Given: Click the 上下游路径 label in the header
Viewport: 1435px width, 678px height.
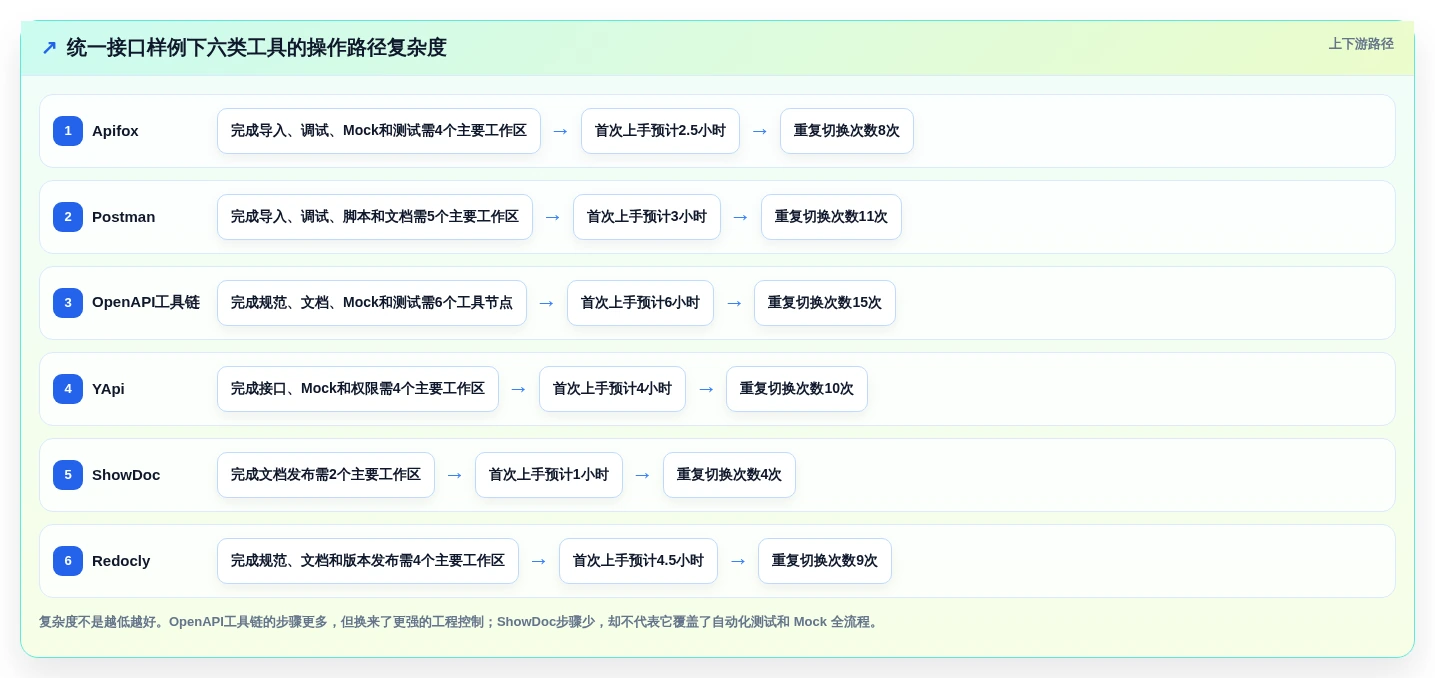Looking at the screenshot, I should [x=1361, y=44].
